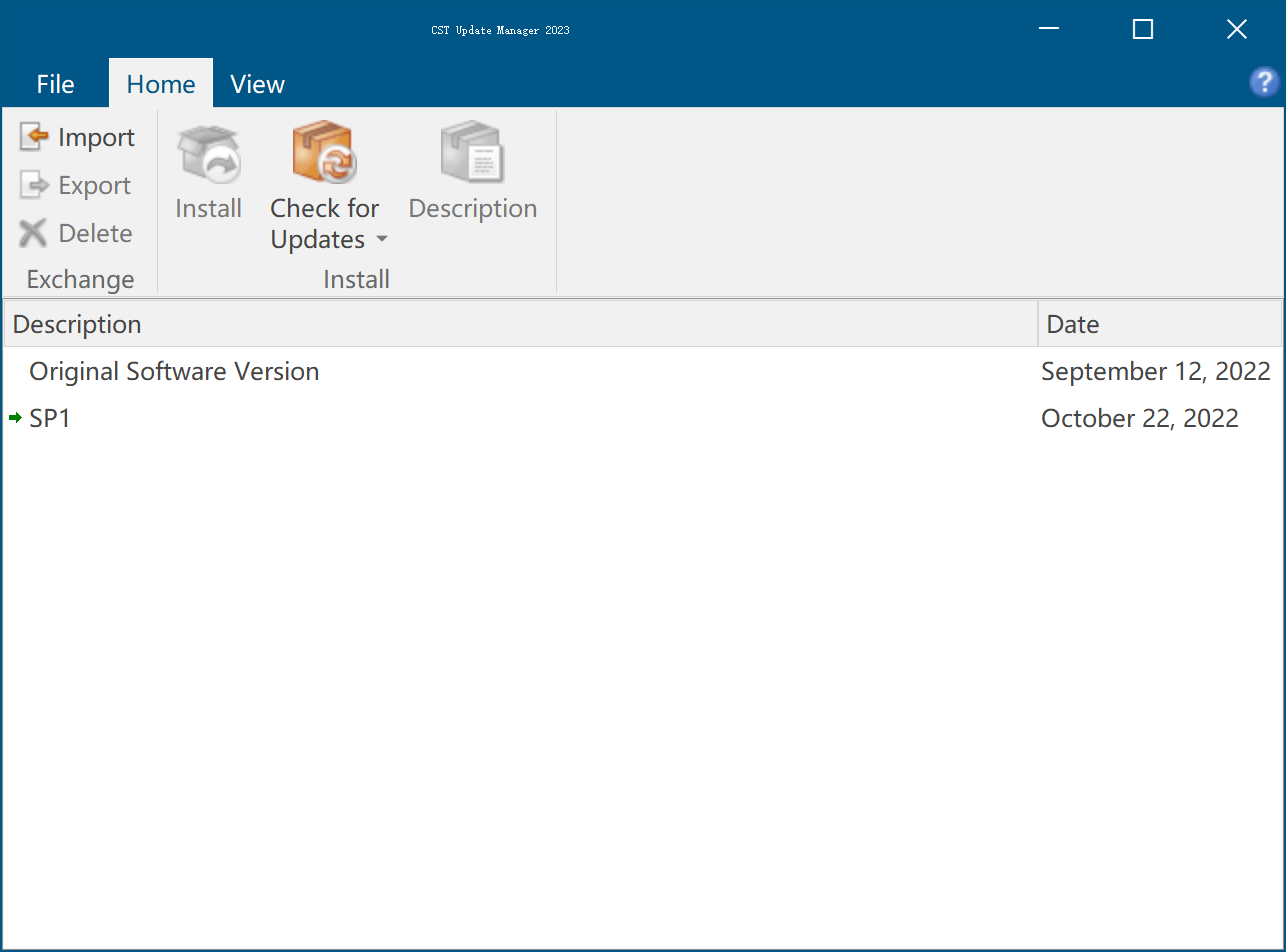Switch to the View tab
Screen dimensions: 1286x952
coord(257,84)
